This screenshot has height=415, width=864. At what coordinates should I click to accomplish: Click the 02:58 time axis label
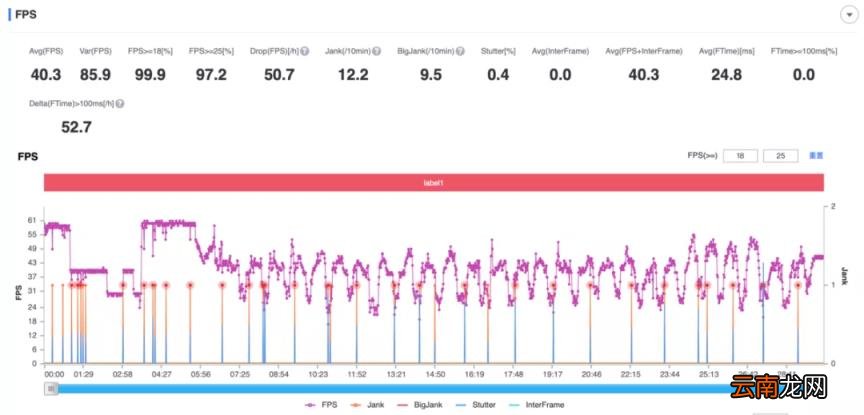click(123, 374)
